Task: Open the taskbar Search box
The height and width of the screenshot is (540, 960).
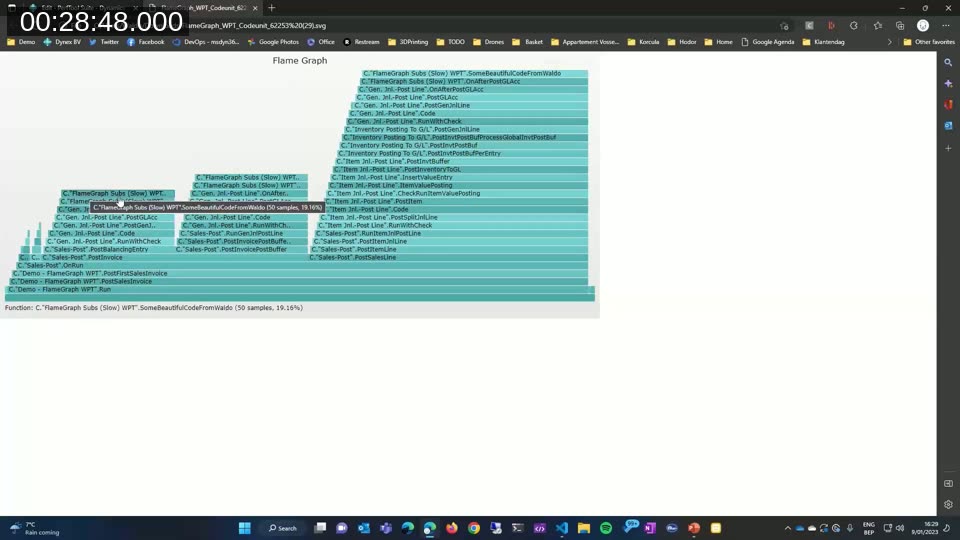Action: click(283, 528)
